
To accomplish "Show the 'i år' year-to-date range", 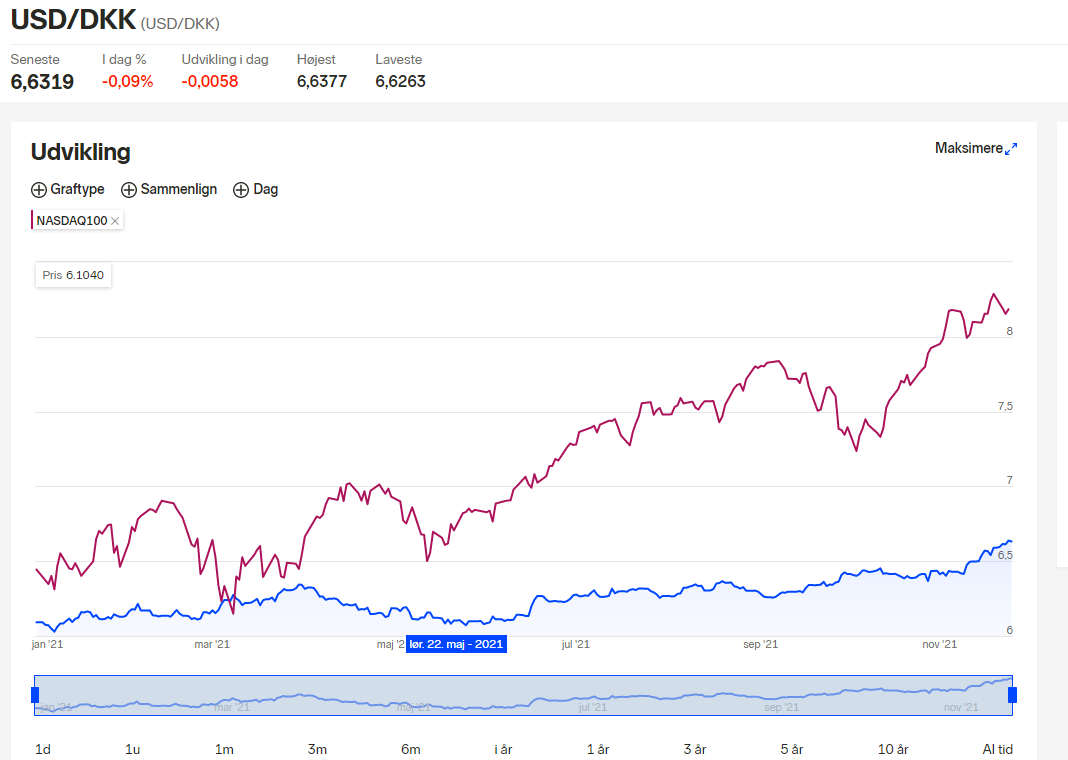I will pyautogui.click(x=503, y=749).
